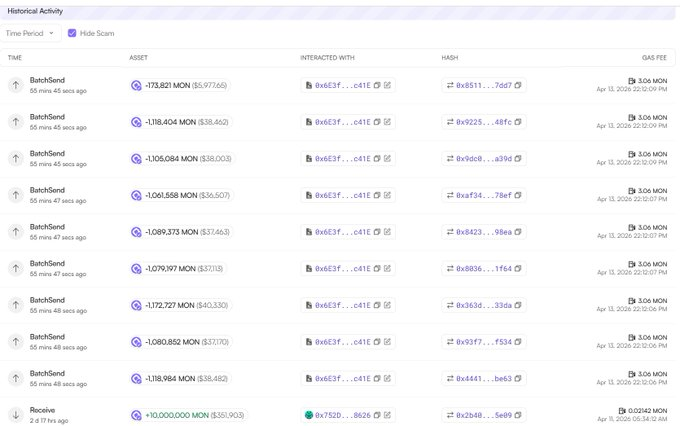Click timestamp Apr 11, 2026 05:34:12 AM

[x=632, y=419]
